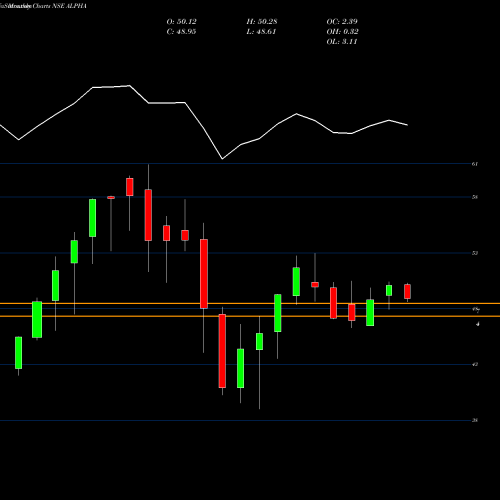Click the price axis label 58

click(x=475, y=197)
